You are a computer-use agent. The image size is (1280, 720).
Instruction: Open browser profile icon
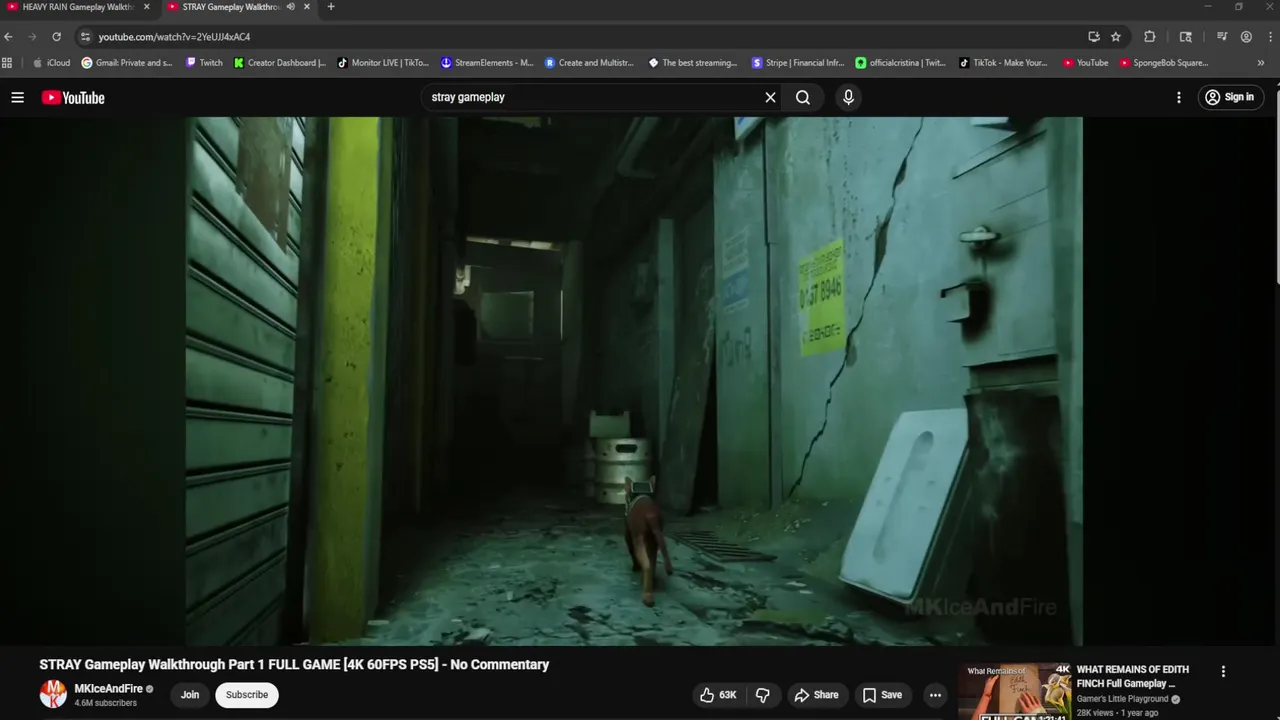(1246, 37)
